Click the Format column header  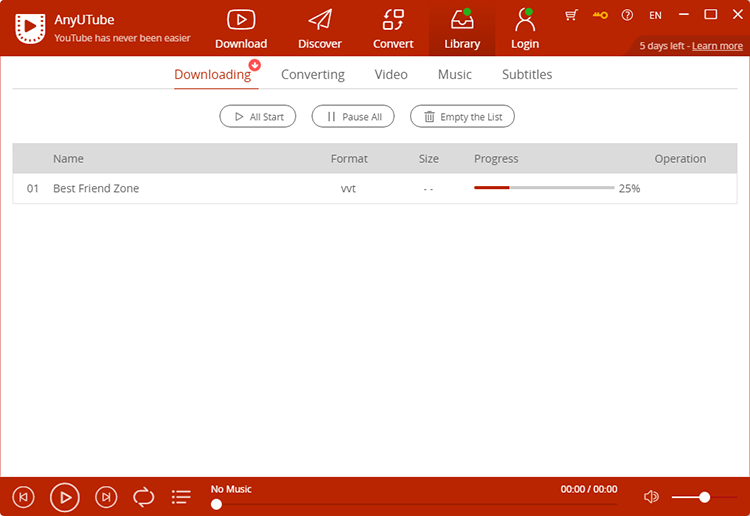pyautogui.click(x=349, y=158)
